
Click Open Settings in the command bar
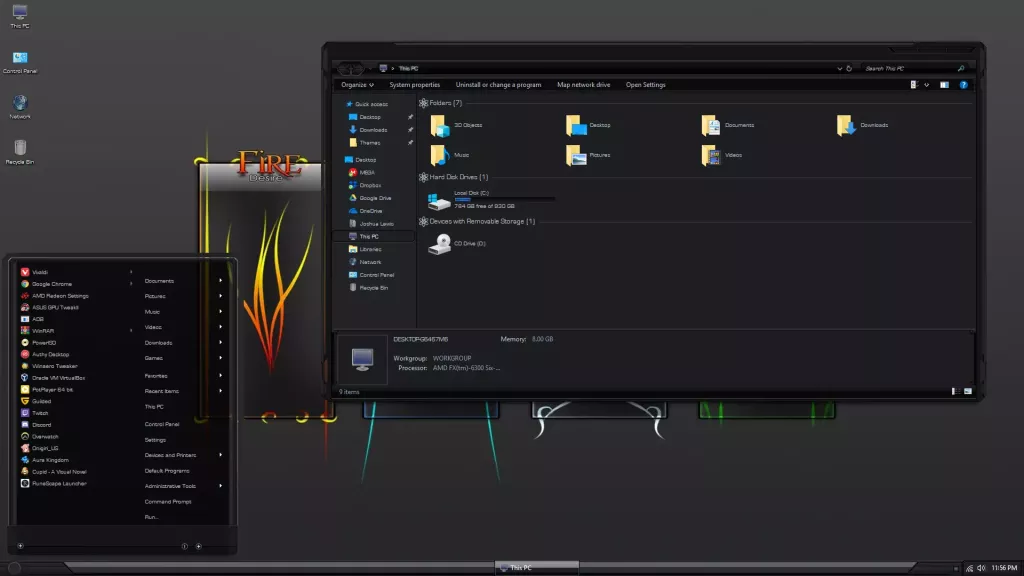click(x=645, y=84)
